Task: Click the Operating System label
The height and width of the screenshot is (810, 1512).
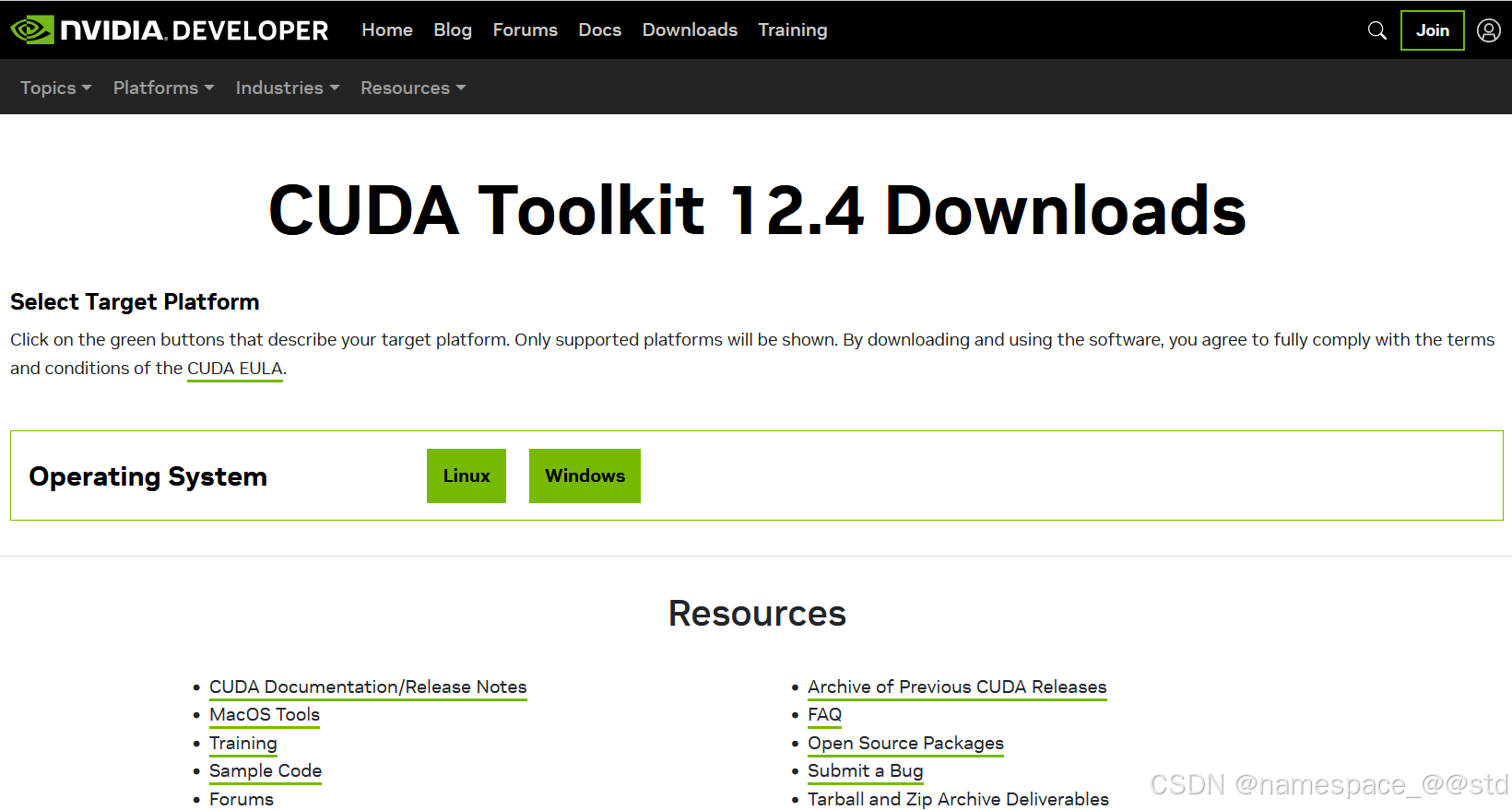Action: [148, 476]
